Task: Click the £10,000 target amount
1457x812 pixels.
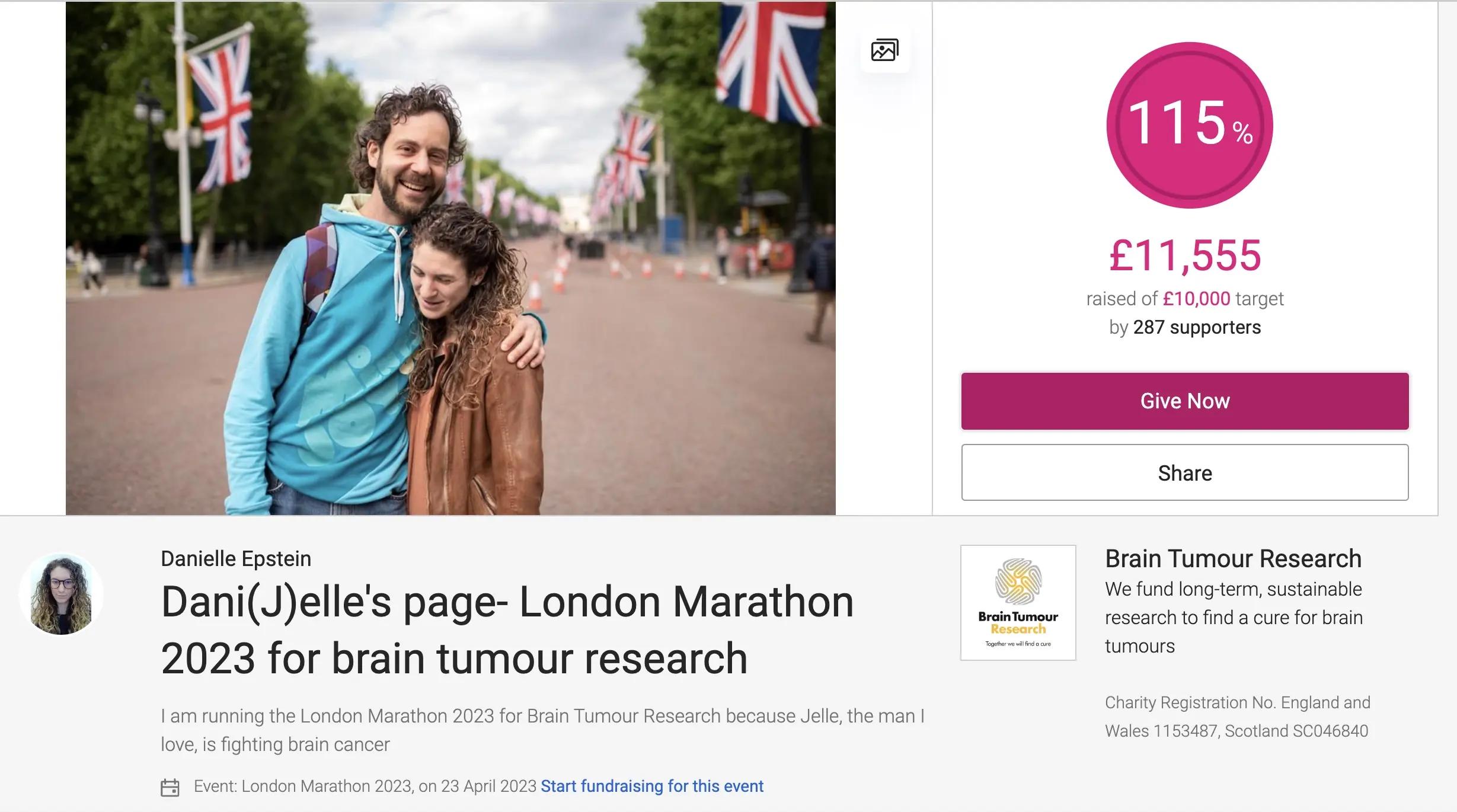Action: tap(1196, 299)
